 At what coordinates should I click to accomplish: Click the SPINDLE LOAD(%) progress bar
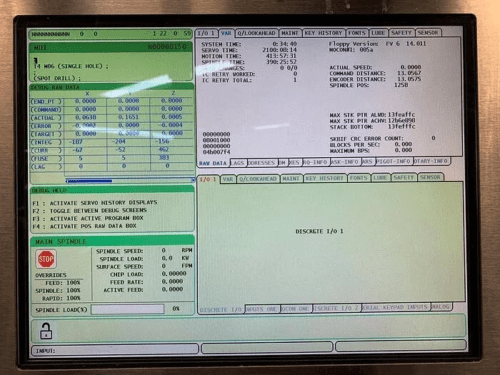point(128,309)
